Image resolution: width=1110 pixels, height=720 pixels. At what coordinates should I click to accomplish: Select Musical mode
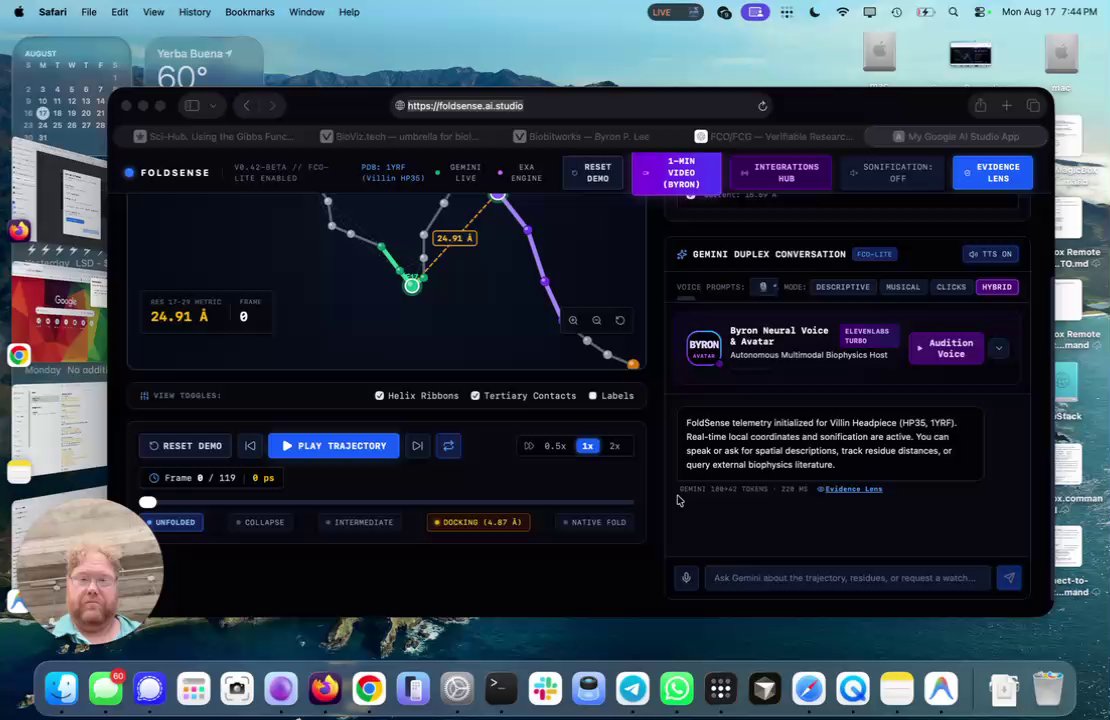point(903,287)
